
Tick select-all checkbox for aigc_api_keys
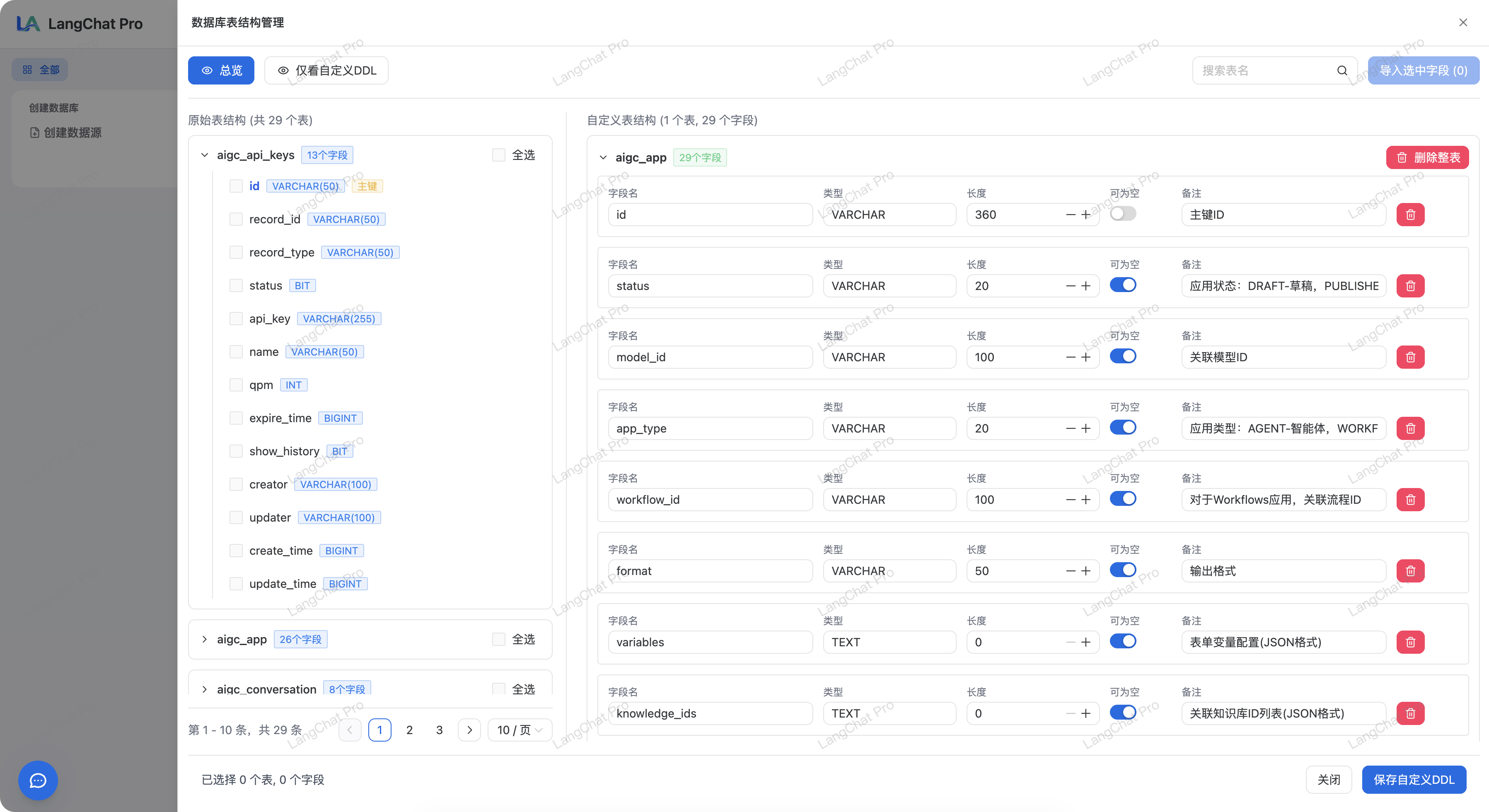click(x=498, y=155)
